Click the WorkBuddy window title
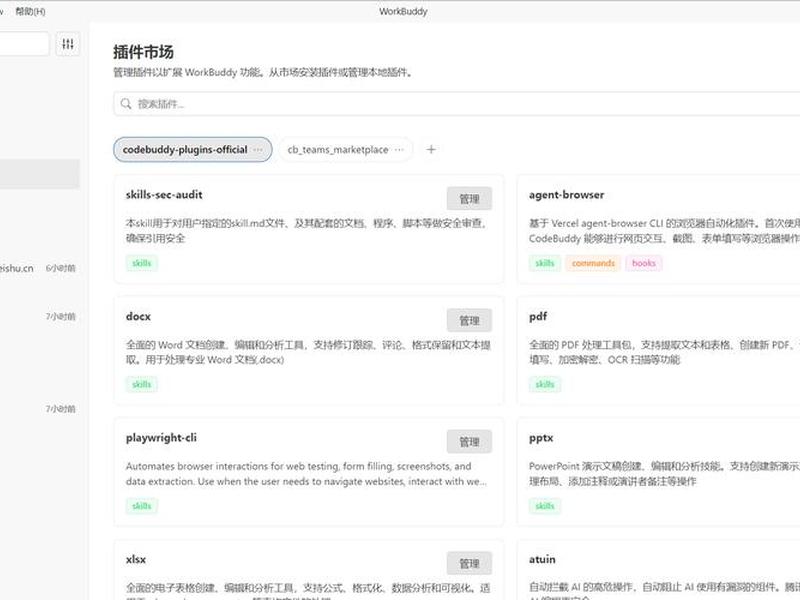The height and width of the screenshot is (600, 800). click(403, 11)
